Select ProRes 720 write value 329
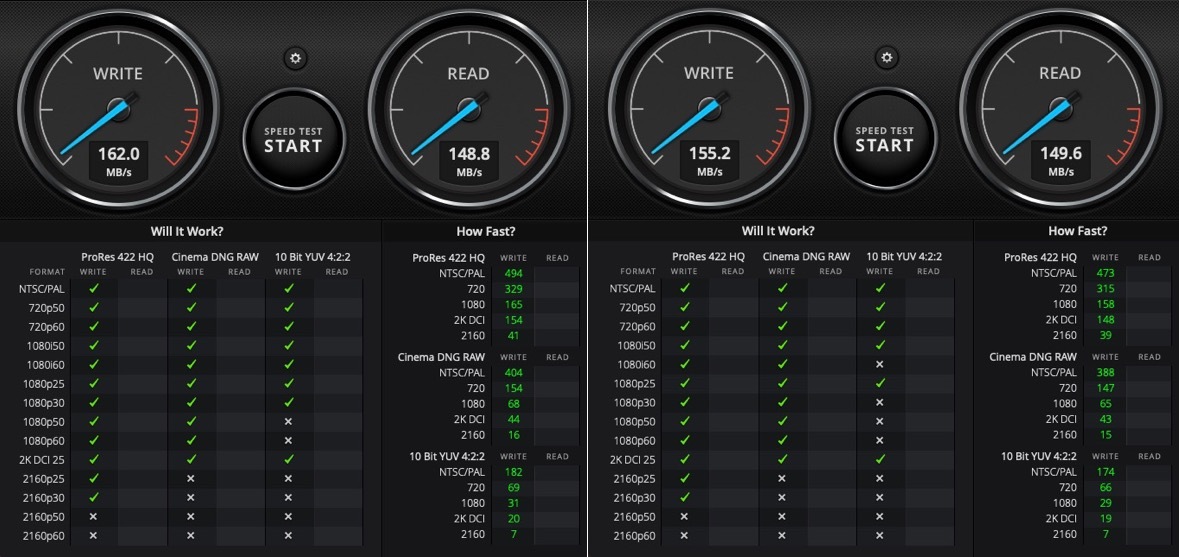The width and height of the screenshot is (1179, 557). [514, 289]
